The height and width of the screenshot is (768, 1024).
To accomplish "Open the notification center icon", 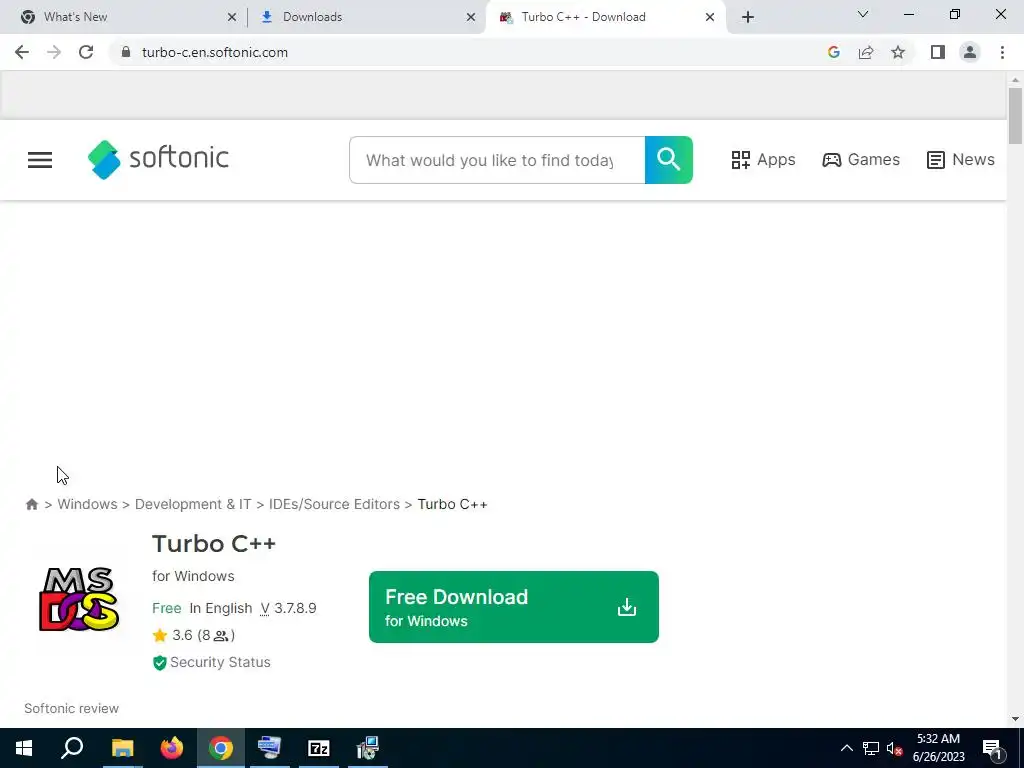I will click(993, 748).
